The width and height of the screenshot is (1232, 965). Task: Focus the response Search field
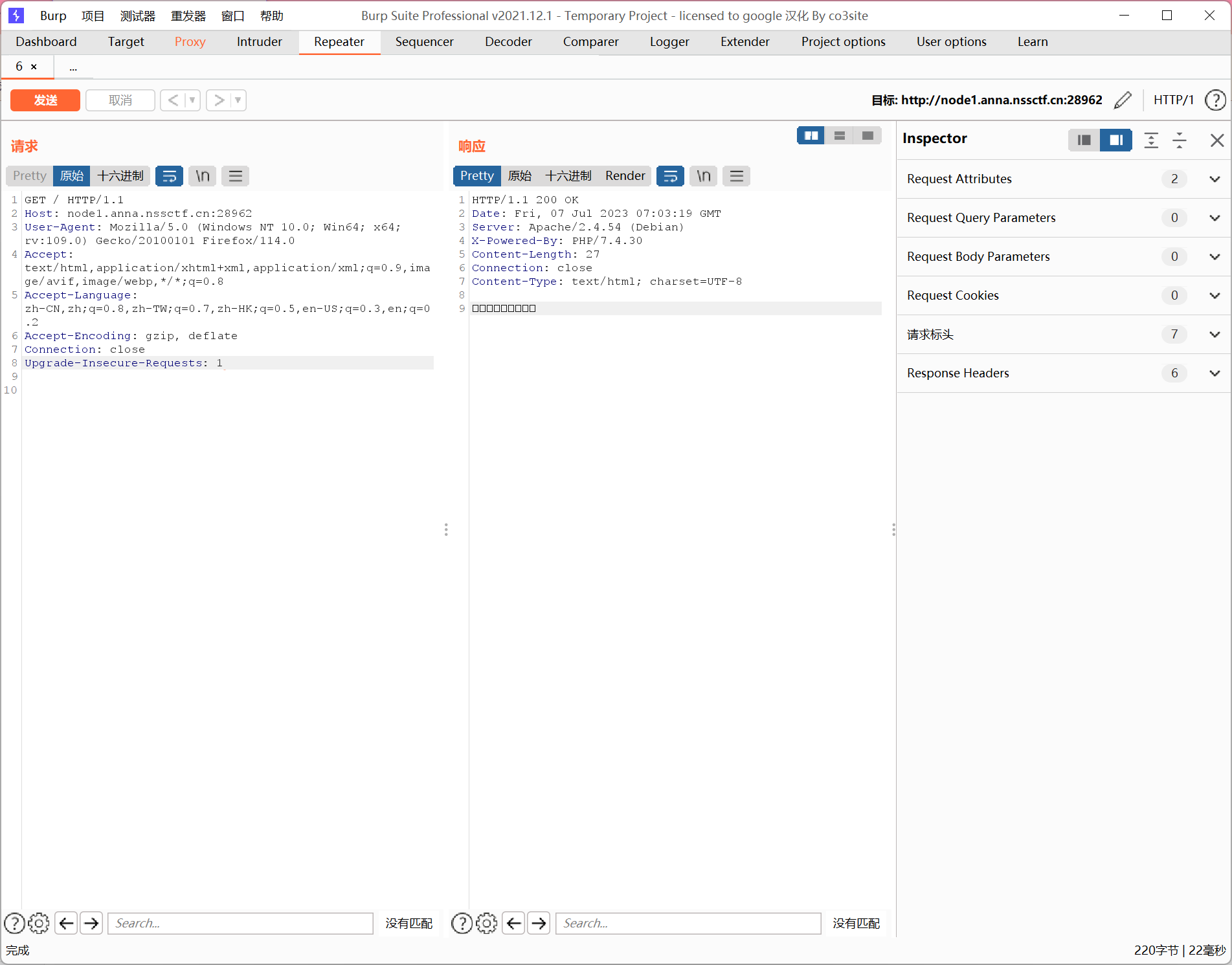688,924
